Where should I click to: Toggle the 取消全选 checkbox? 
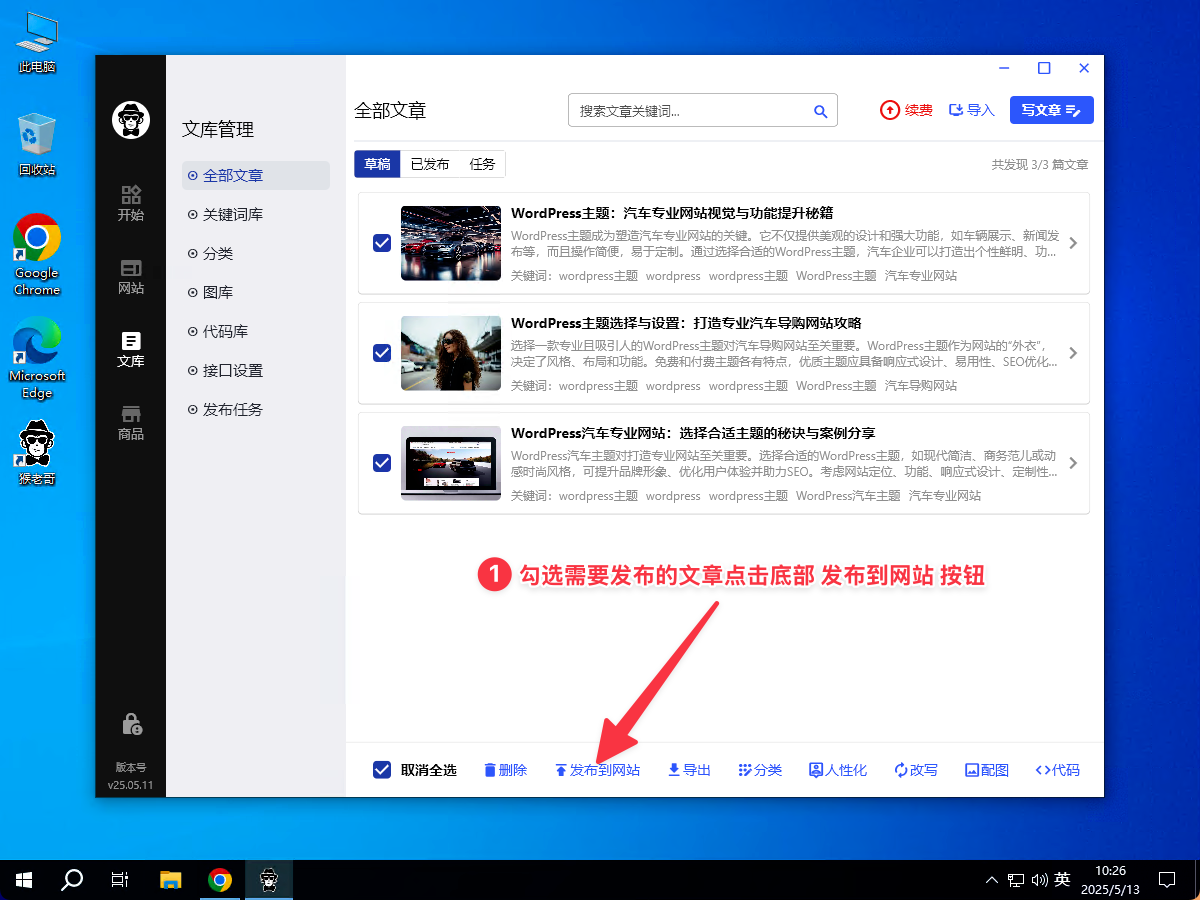click(381, 770)
